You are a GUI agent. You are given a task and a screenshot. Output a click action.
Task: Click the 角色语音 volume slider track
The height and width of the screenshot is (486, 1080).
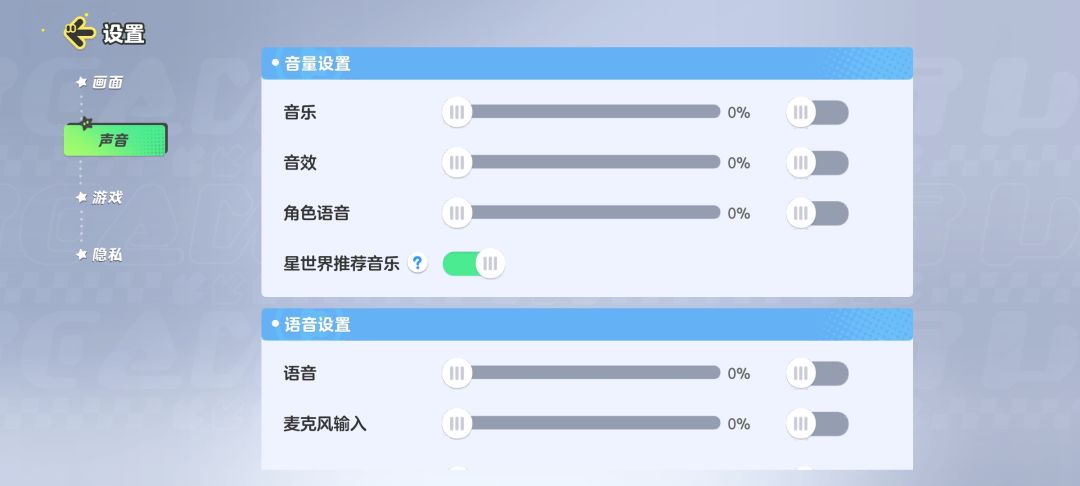(x=590, y=212)
